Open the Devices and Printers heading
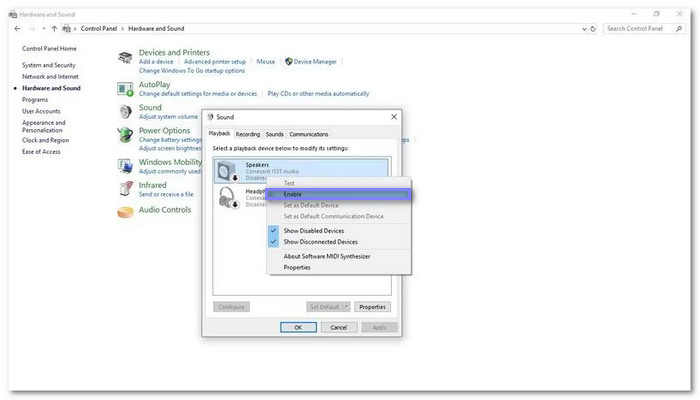The width and height of the screenshot is (700, 400). tap(174, 52)
